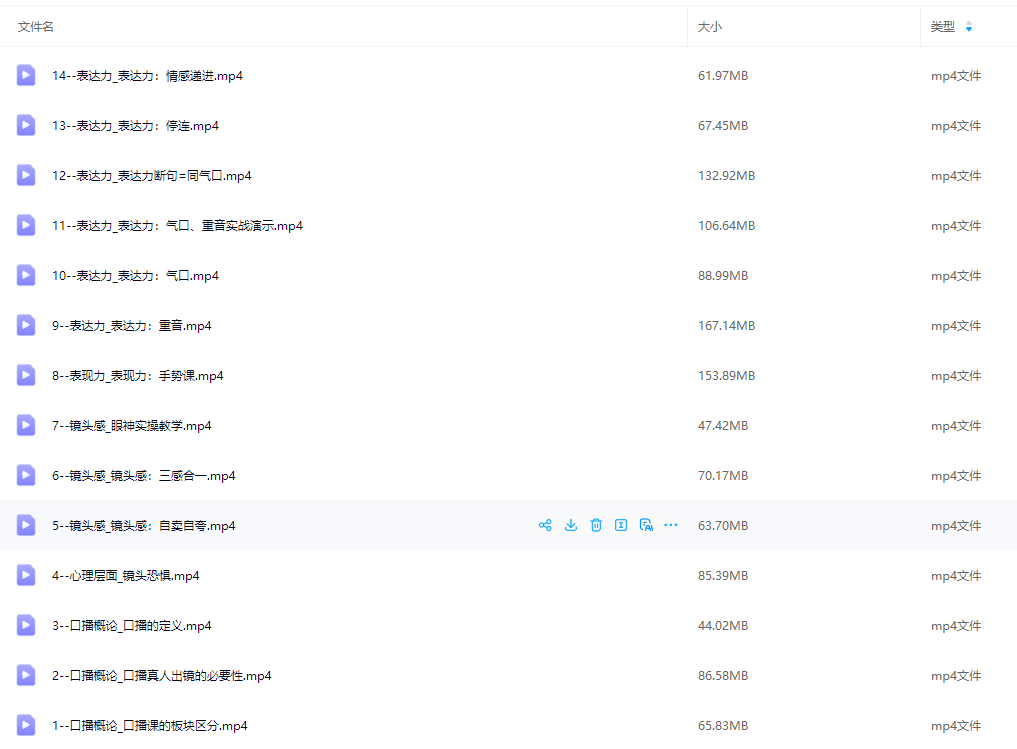Toggle the 类型 column sort arrows
Viewport: 1017px width, 749px height.
click(968, 27)
